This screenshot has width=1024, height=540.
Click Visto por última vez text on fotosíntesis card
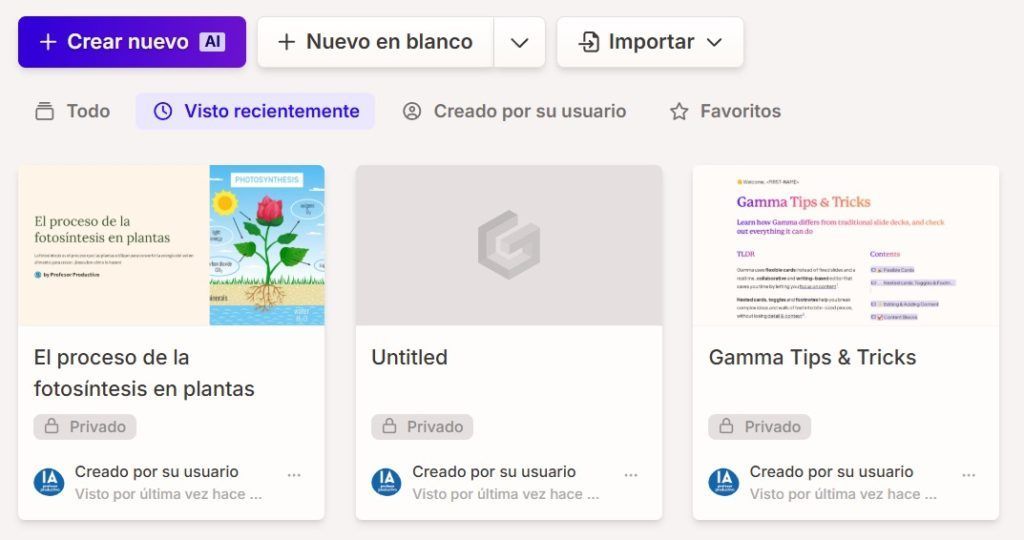(x=168, y=494)
